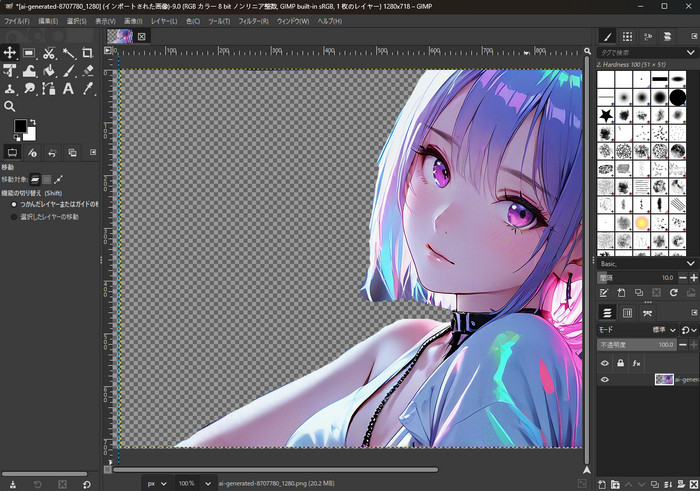Set move target to selection
Screen dimensions: 700x491
point(46,179)
